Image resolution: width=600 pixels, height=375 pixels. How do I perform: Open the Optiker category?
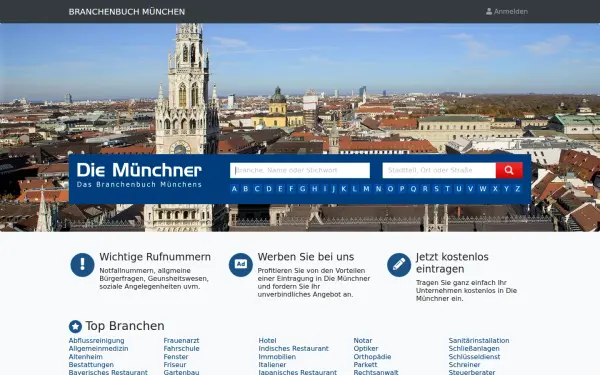366,349
